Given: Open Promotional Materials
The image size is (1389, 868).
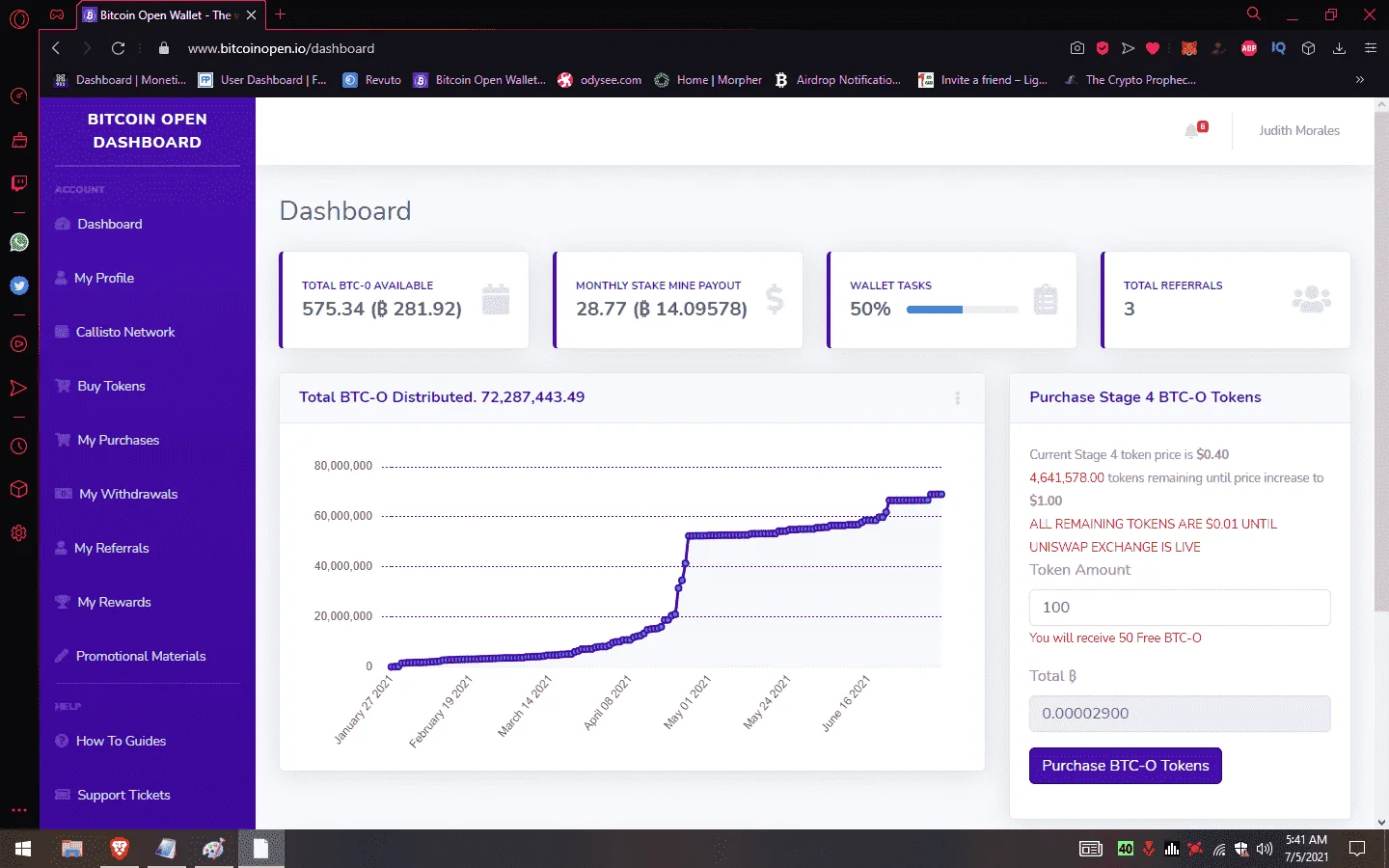Looking at the screenshot, I should pyautogui.click(x=140, y=656).
